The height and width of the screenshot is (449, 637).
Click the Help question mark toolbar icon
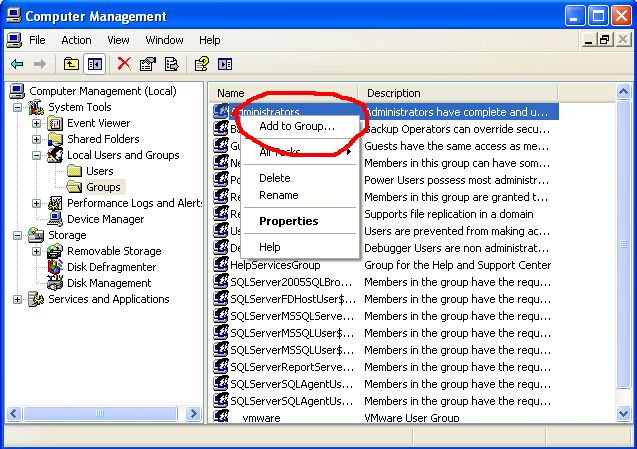(202, 64)
